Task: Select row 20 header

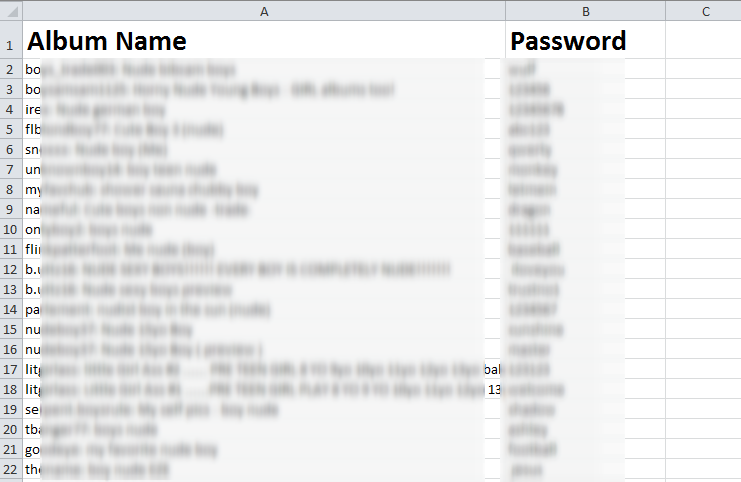Action: (11, 429)
